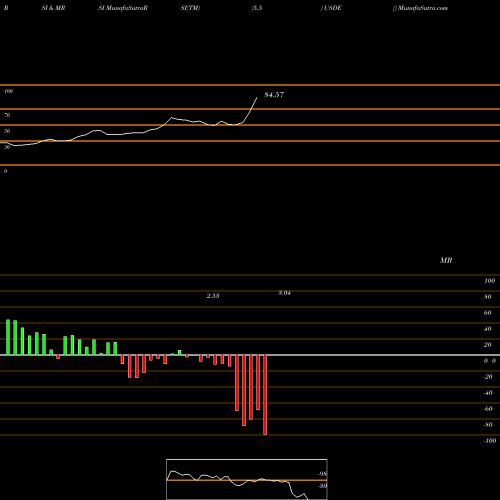
Task: Click the 3.04 value label above histogram
Action: click(285, 293)
